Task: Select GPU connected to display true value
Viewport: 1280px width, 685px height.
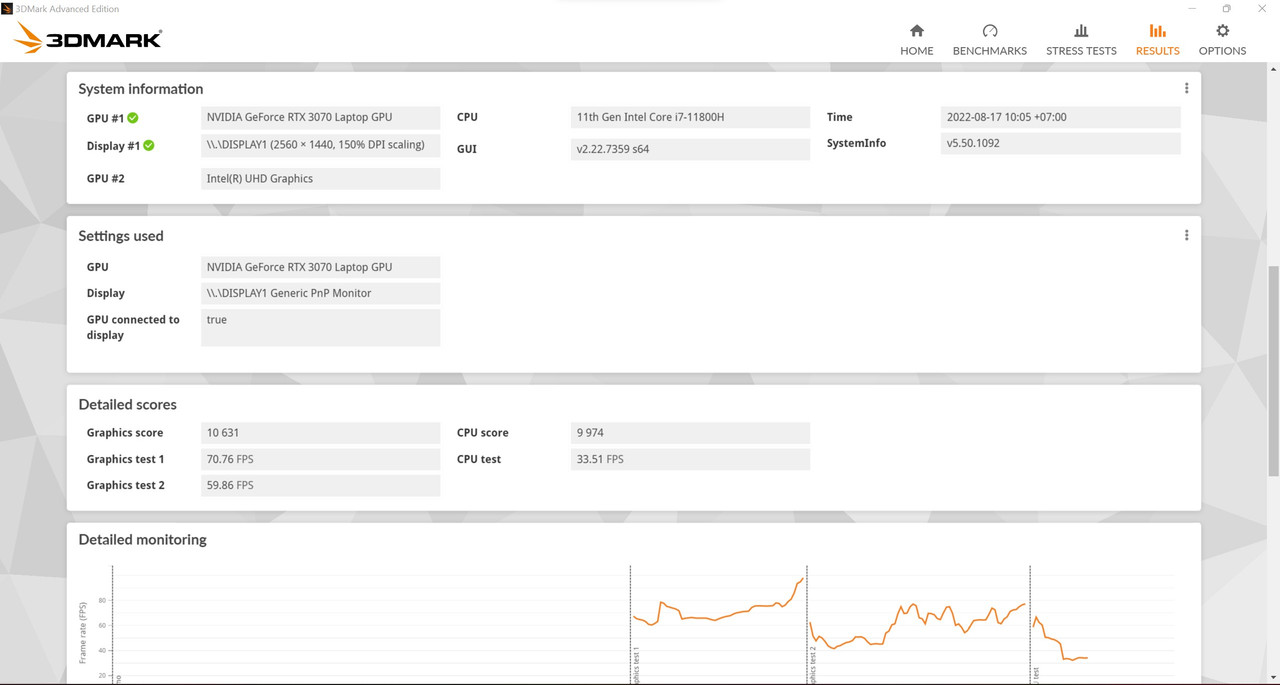Action: tap(320, 327)
